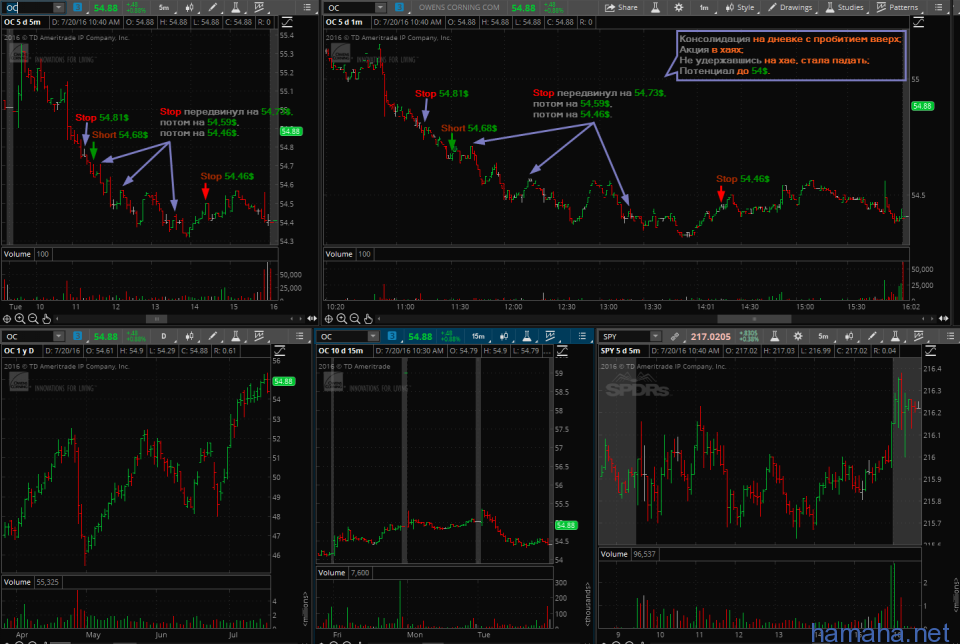Viewport: 960px width, 644px height.
Task: Click the expand arrows icon at right of top-left chart scrollbar
Action: pos(312,318)
